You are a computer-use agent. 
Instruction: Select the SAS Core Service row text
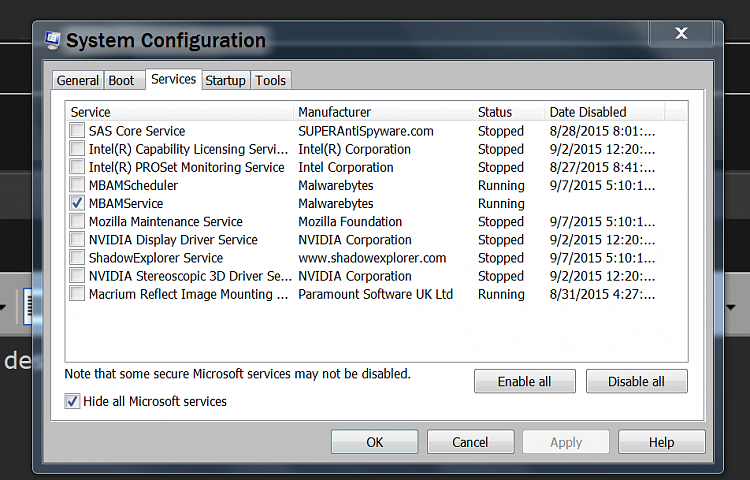(x=137, y=131)
